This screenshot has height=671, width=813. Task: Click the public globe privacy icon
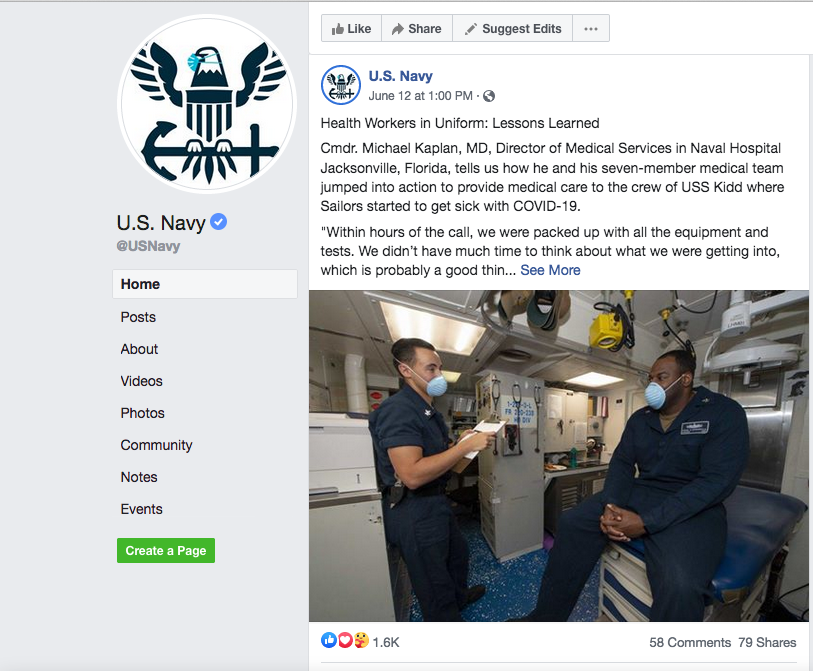[x=489, y=96]
